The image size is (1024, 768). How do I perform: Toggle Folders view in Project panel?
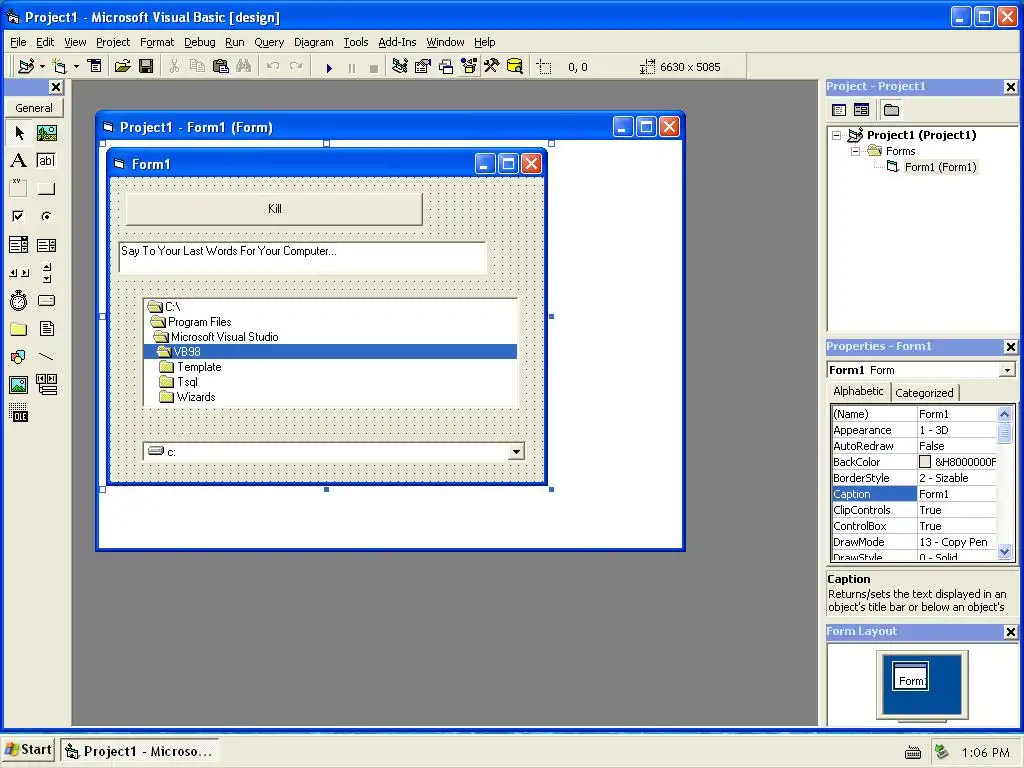pyautogui.click(x=891, y=110)
